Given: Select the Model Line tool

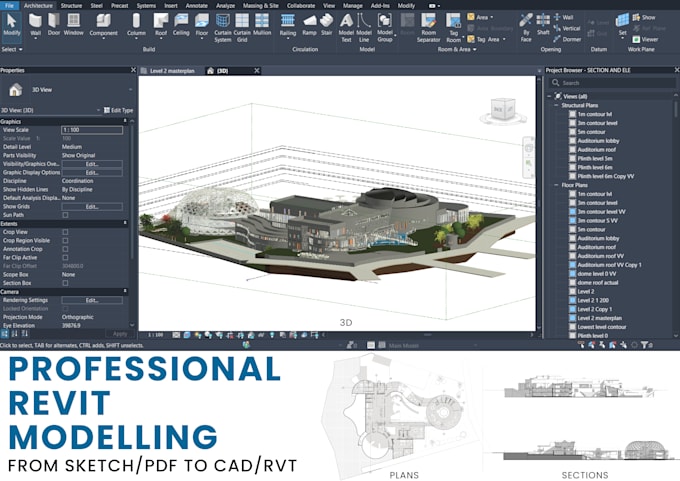Looking at the screenshot, I should 363,28.
